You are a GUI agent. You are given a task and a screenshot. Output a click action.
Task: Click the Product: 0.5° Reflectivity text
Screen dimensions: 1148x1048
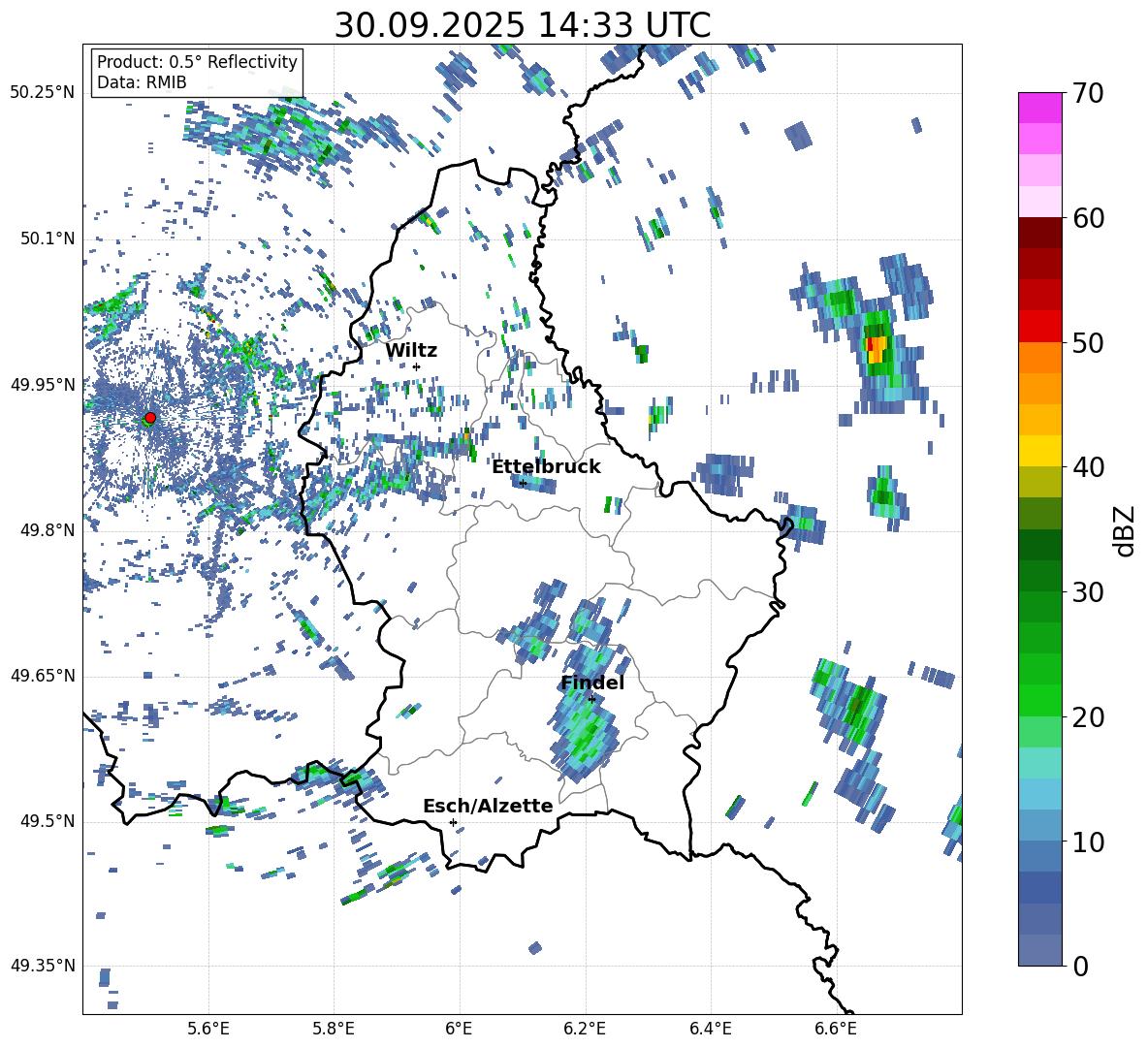pos(197,61)
